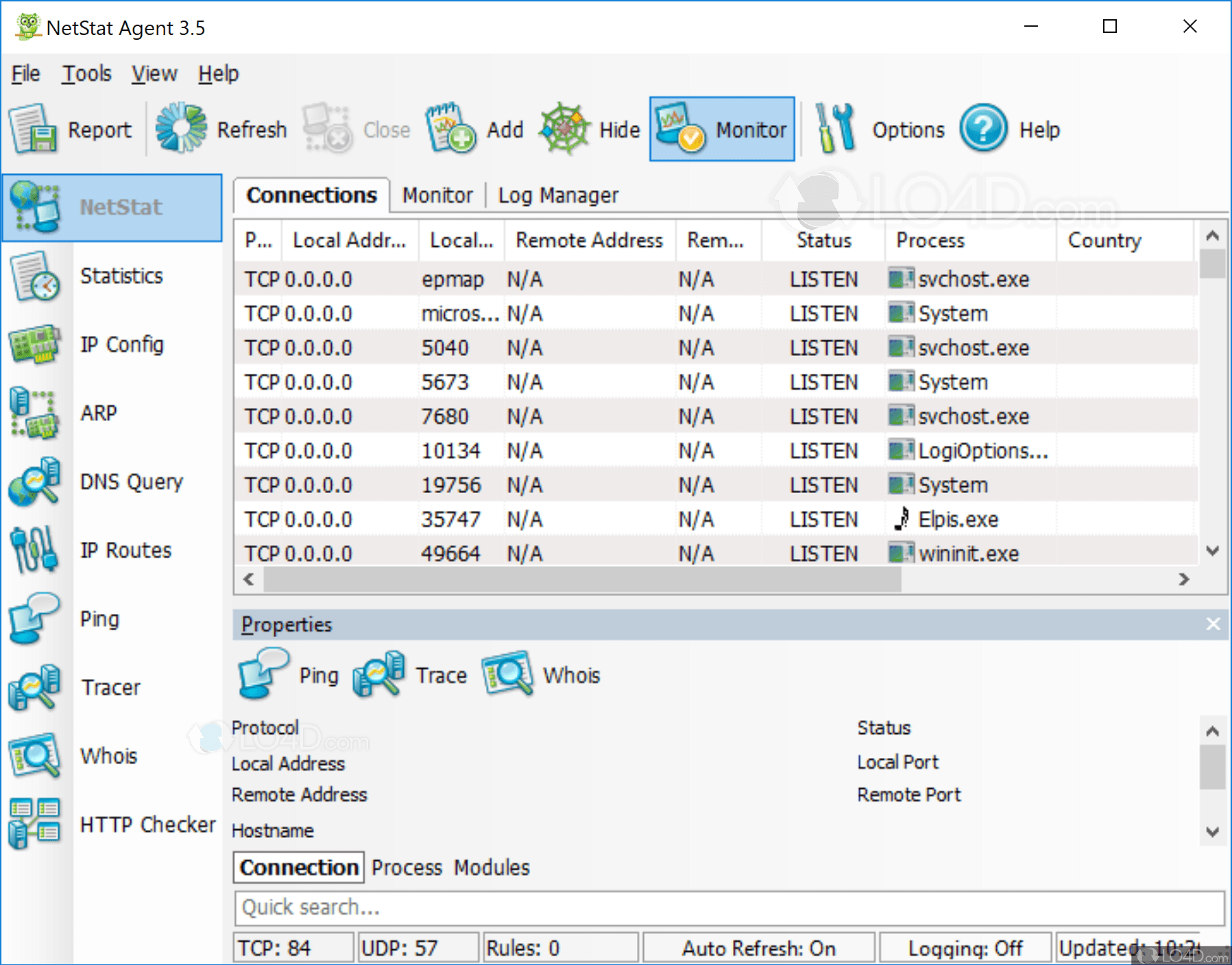Click the Quick search field
This screenshot has height=965, width=1232.
click(x=729, y=907)
